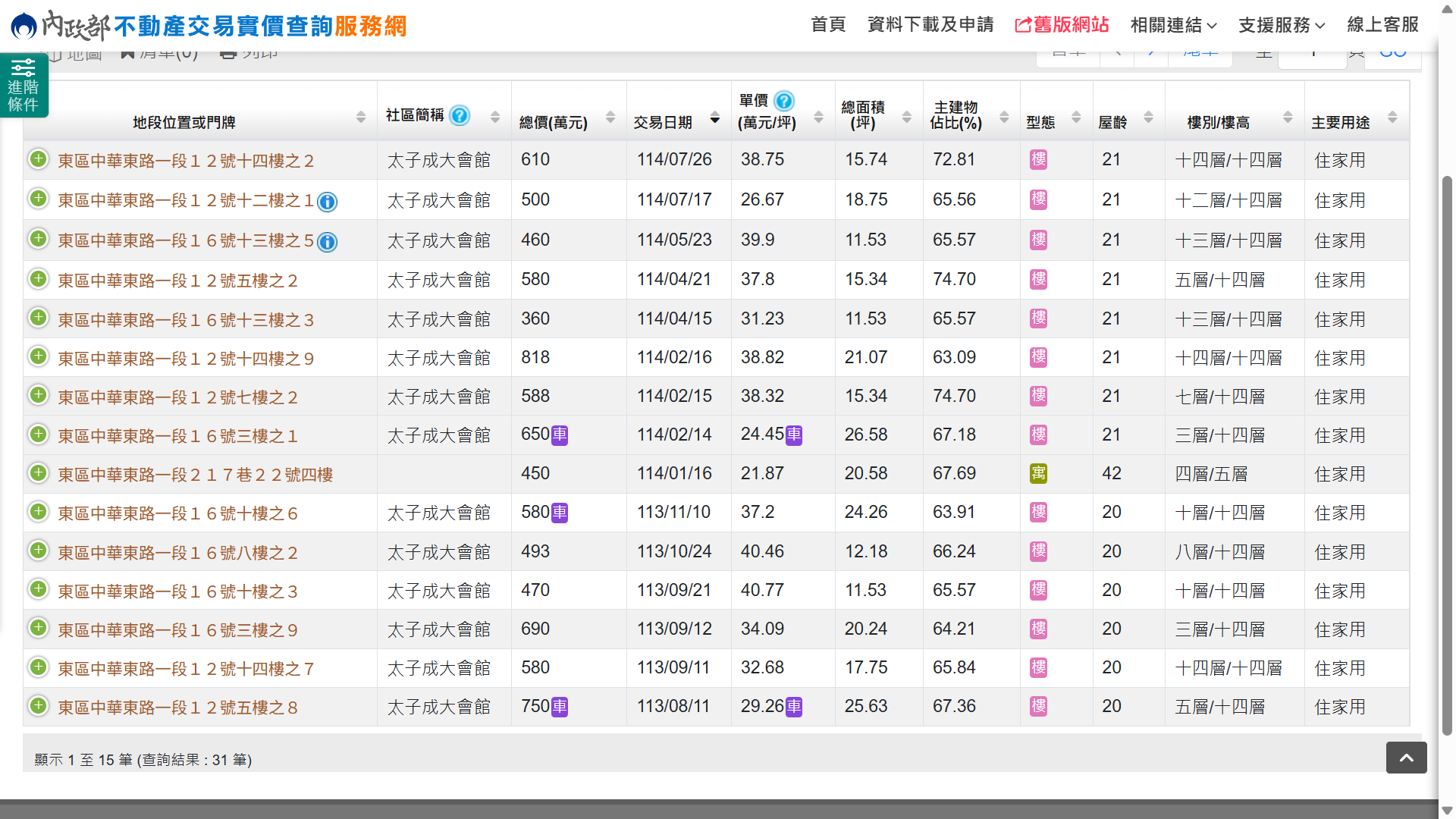Image resolution: width=1456 pixels, height=819 pixels.
Task: Click help icon next to 單價
Action: pyautogui.click(x=784, y=101)
